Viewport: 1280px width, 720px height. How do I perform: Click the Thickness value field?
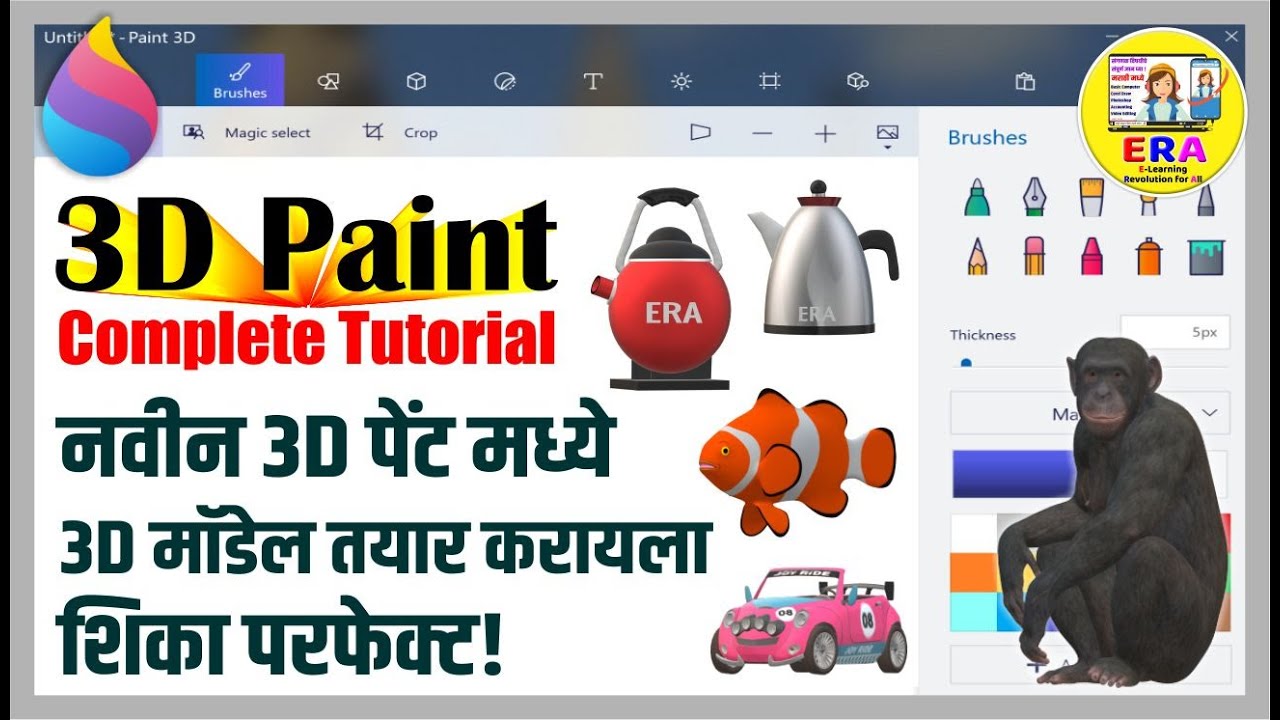pyautogui.click(x=1175, y=333)
